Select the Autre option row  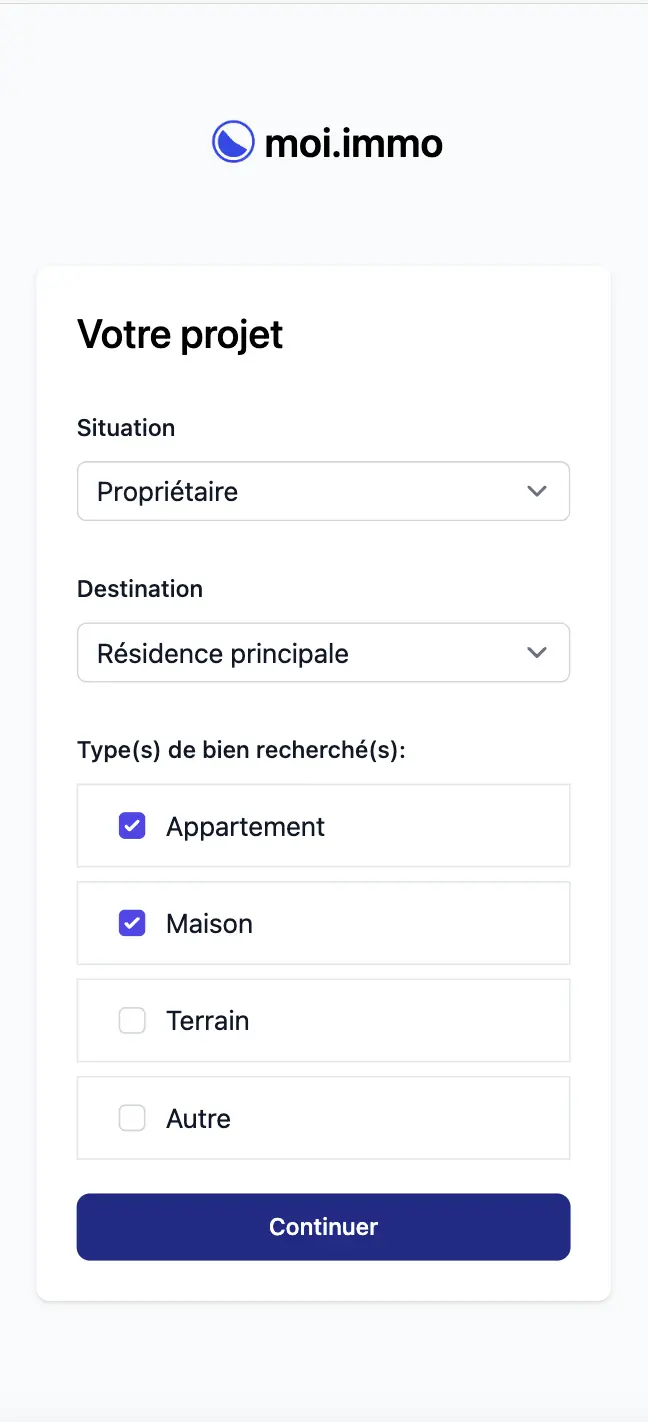point(323,1117)
